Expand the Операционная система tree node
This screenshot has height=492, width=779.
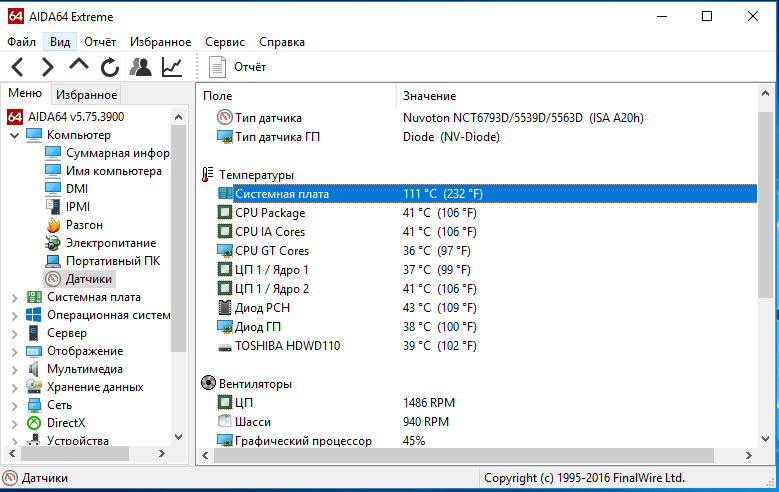coord(14,316)
